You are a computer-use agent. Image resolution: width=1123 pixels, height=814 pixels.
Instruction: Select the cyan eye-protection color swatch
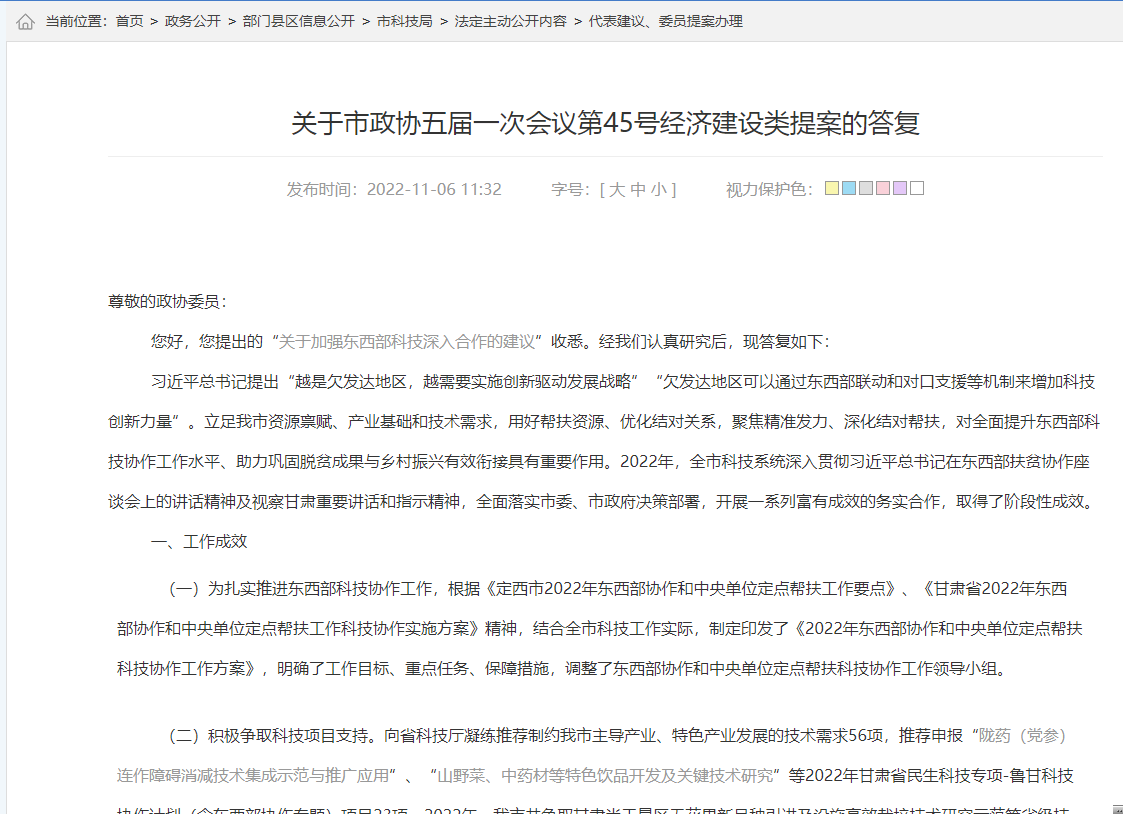click(x=848, y=188)
